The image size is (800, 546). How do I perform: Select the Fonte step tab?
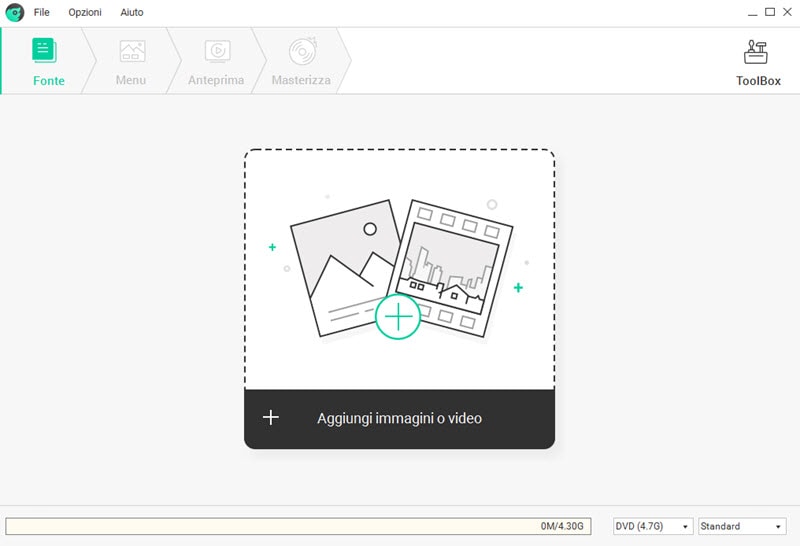tap(48, 61)
